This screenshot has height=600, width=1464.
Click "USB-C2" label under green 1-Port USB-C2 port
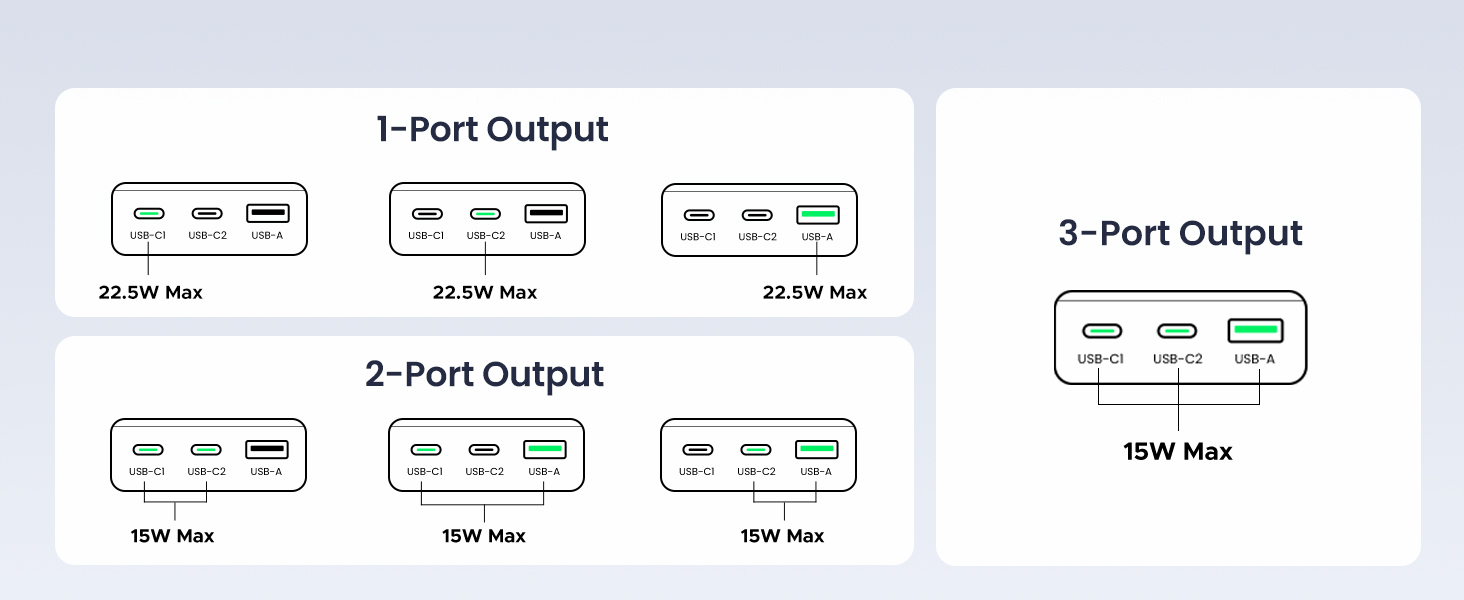(485, 236)
